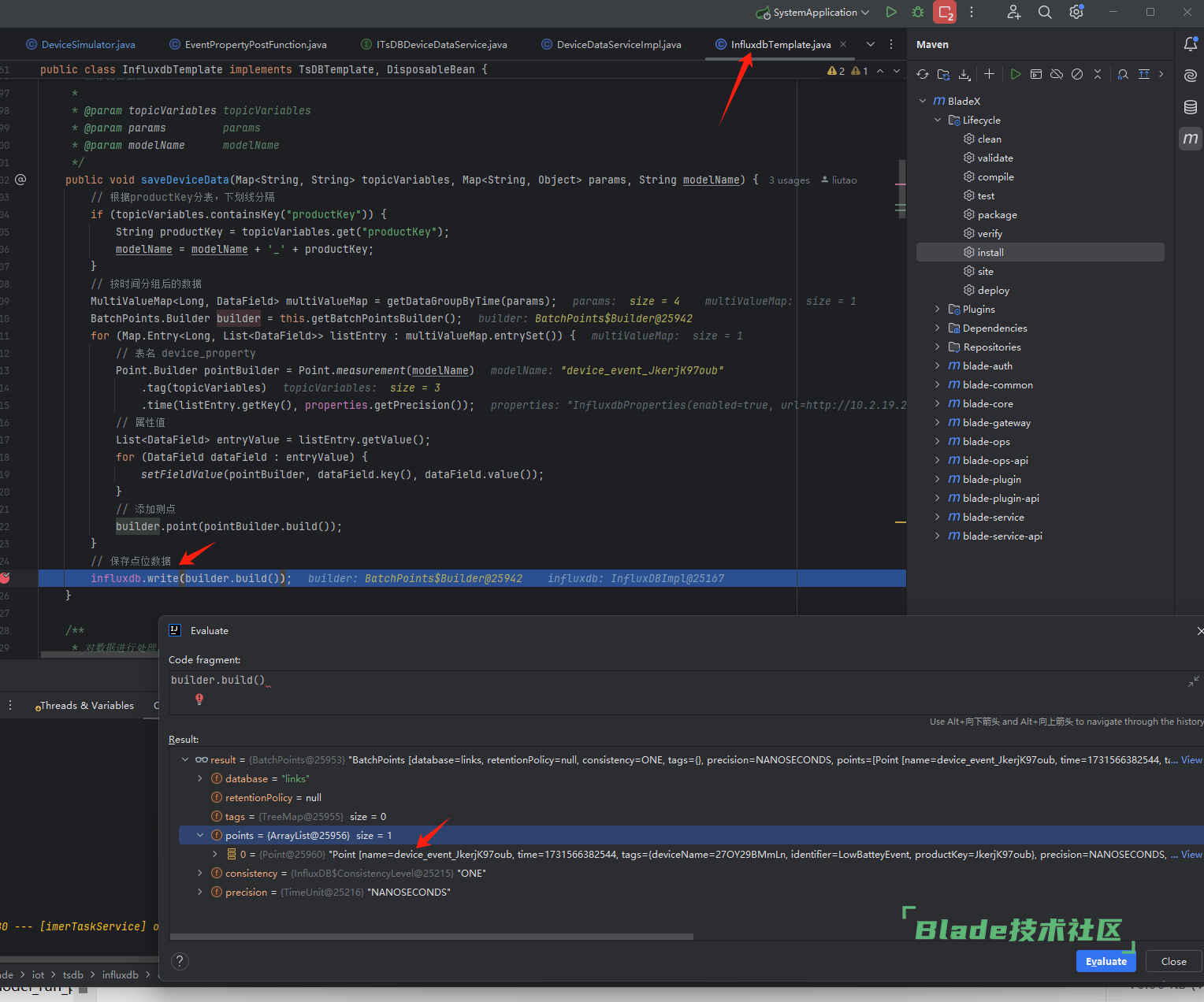Viewport: 1204px width, 1002px height.
Task: Open the Evaluate dialog help button
Action: pos(180,961)
